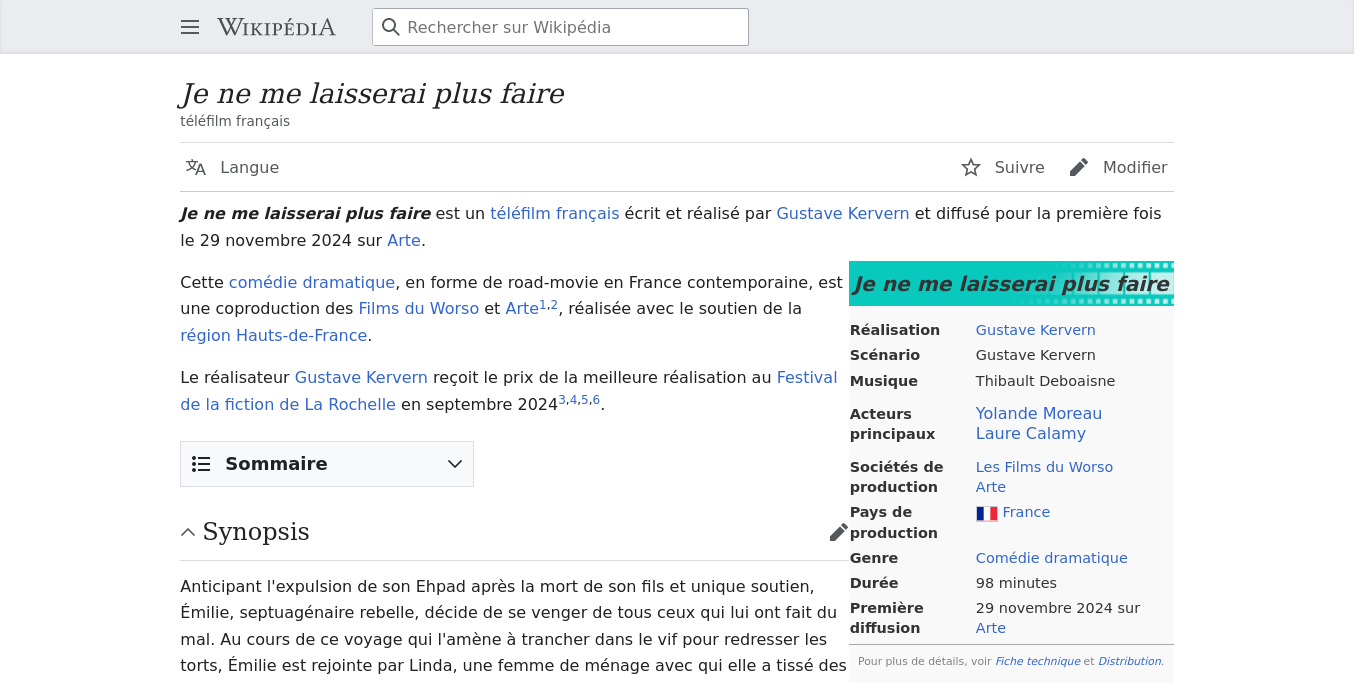Click the 'Thibault Deboaisne' music credit
Screen dimensions: 1366x683
(1045, 381)
